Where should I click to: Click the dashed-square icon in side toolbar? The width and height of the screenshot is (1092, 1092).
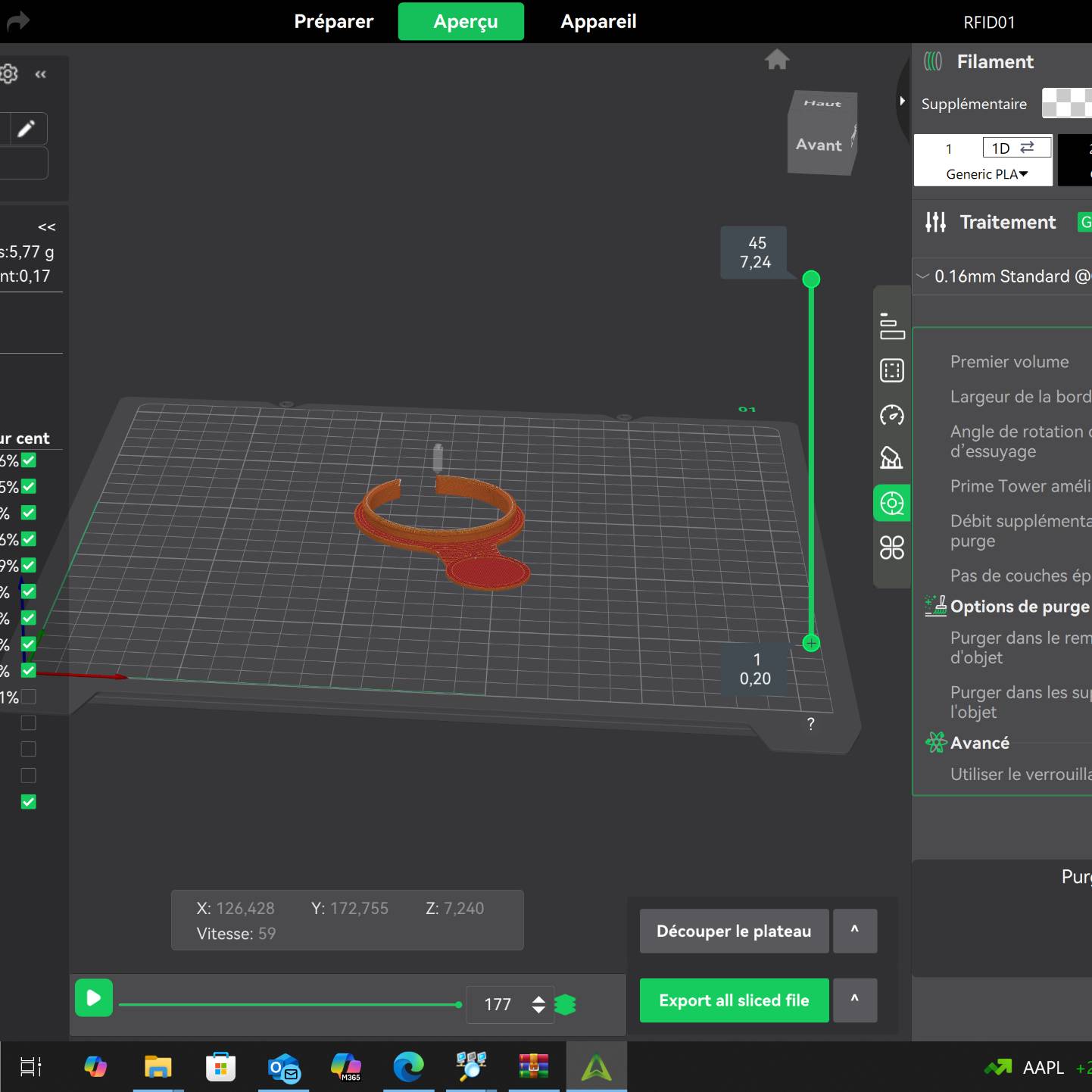click(x=892, y=370)
